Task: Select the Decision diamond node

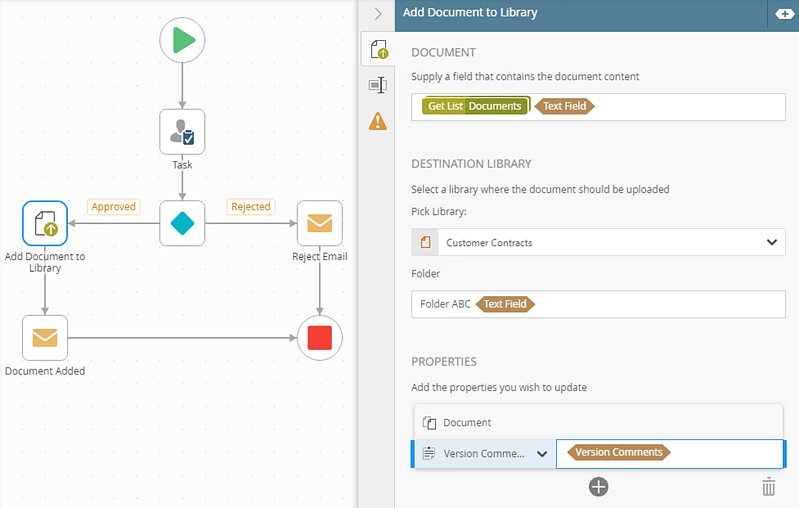Action: click(x=182, y=223)
